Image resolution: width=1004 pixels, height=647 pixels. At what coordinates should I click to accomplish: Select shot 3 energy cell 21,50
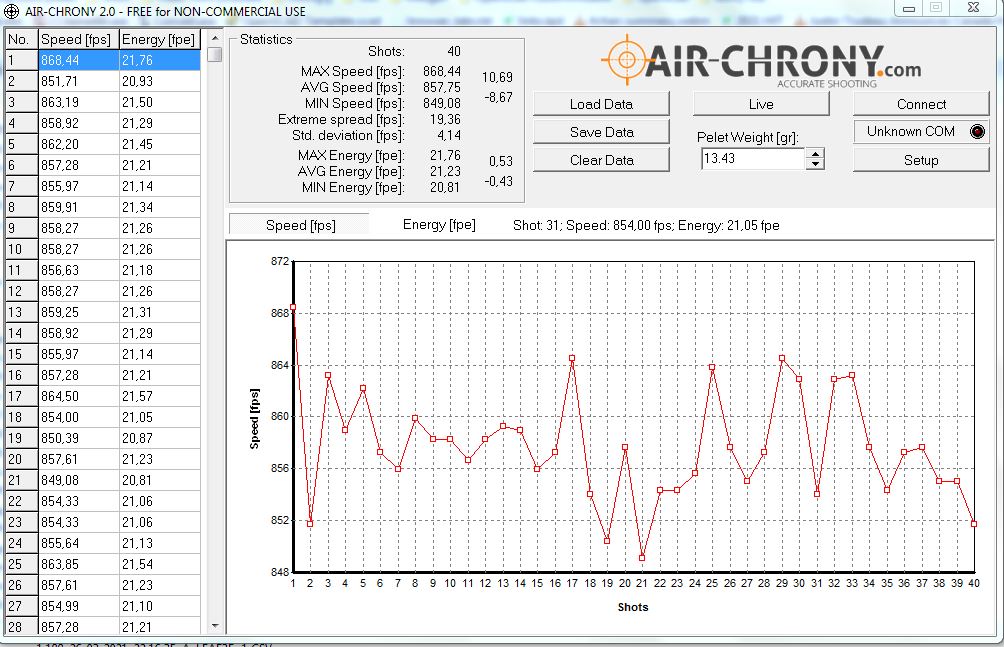coord(159,102)
